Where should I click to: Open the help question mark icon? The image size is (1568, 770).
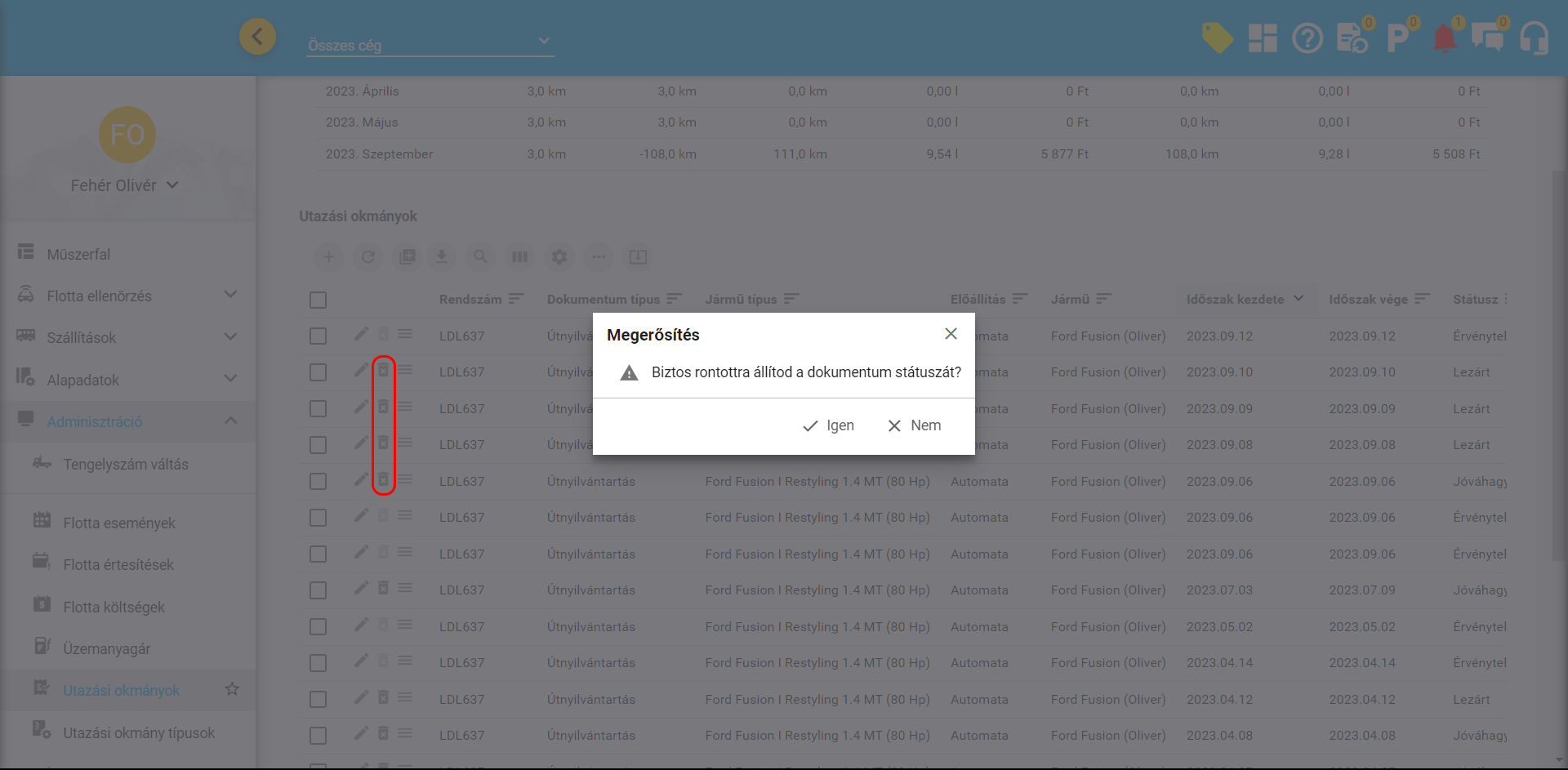(1307, 38)
